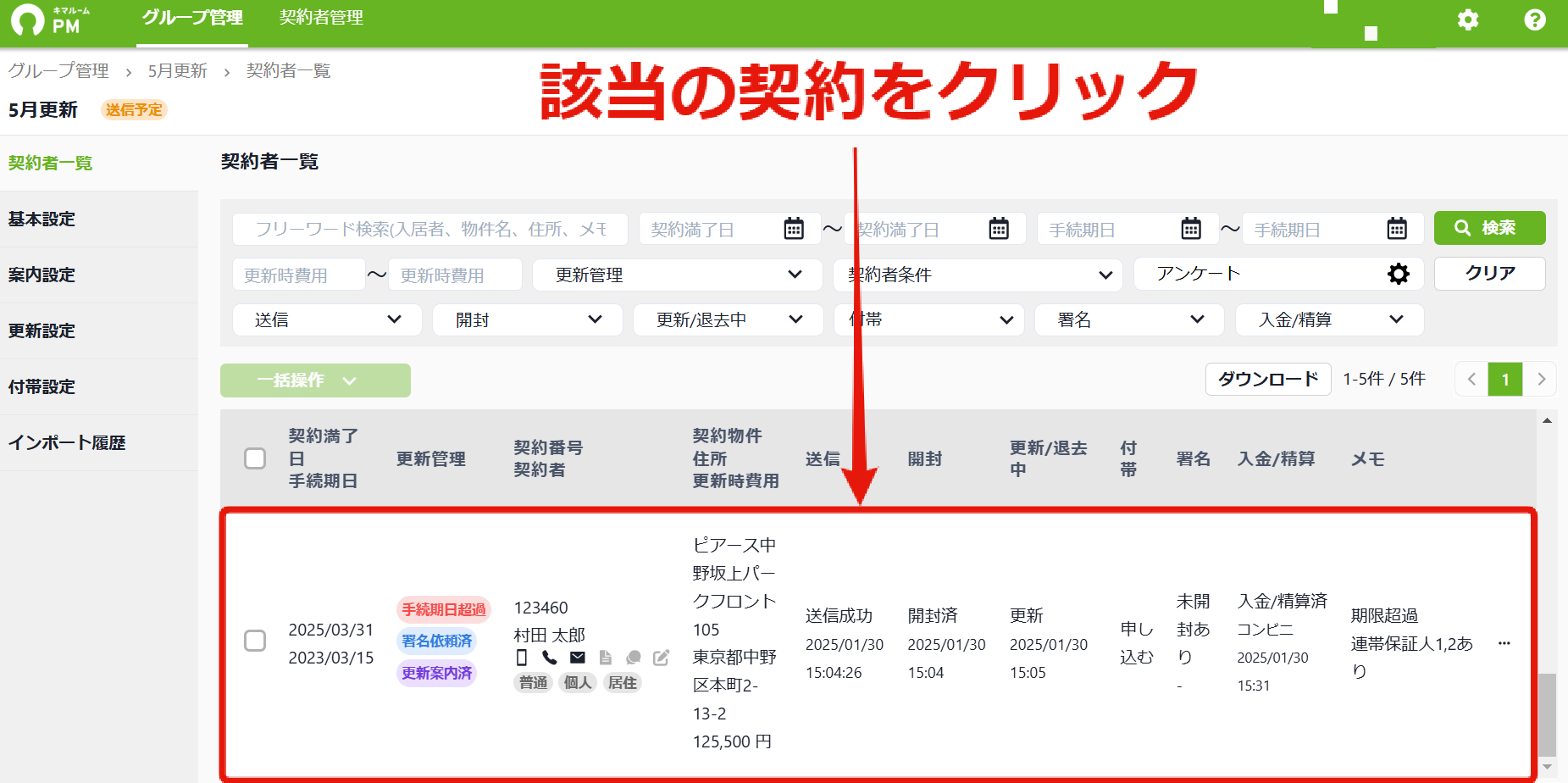Click the PM logo icon
This screenshot has width=1568, height=783.
[x=49, y=19]
